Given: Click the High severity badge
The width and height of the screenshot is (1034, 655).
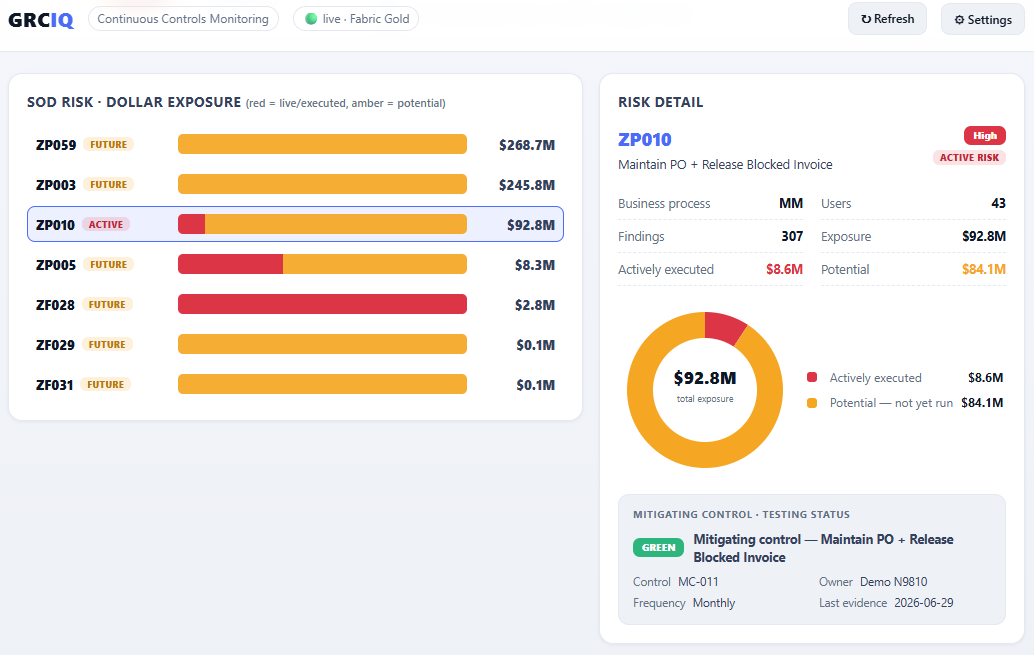Looking at the screenshot, I should tap(985, 135).
